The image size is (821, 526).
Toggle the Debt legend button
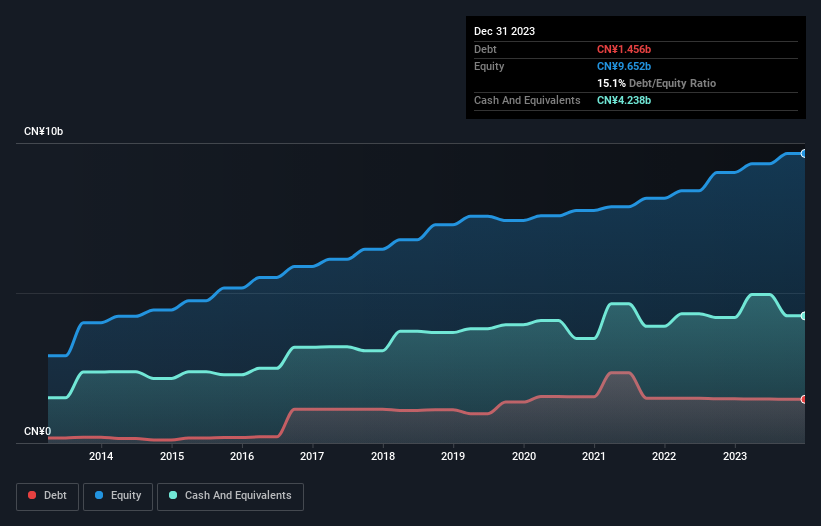[48, 496]
